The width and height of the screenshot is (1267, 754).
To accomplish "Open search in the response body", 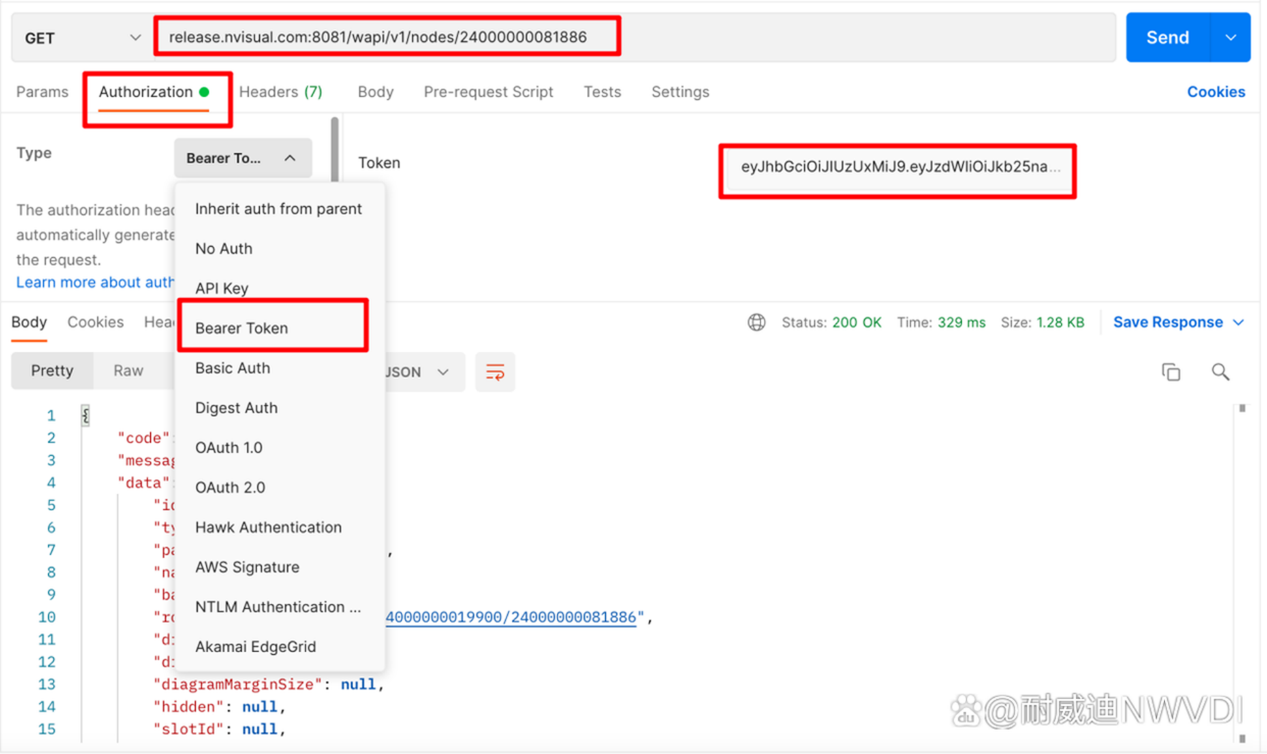I will [x=1220, y=372].
